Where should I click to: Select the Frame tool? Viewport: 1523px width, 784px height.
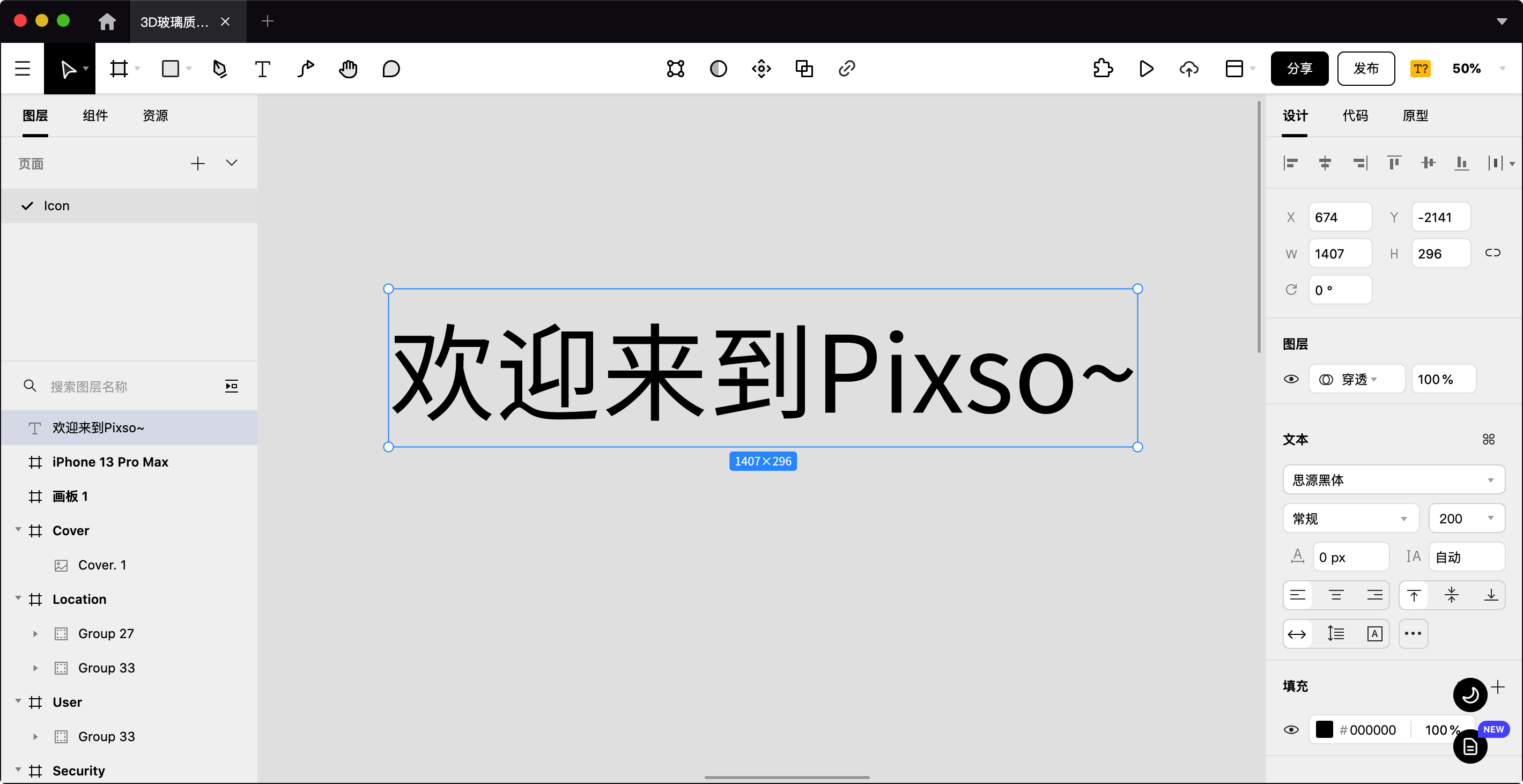(120, 69)
